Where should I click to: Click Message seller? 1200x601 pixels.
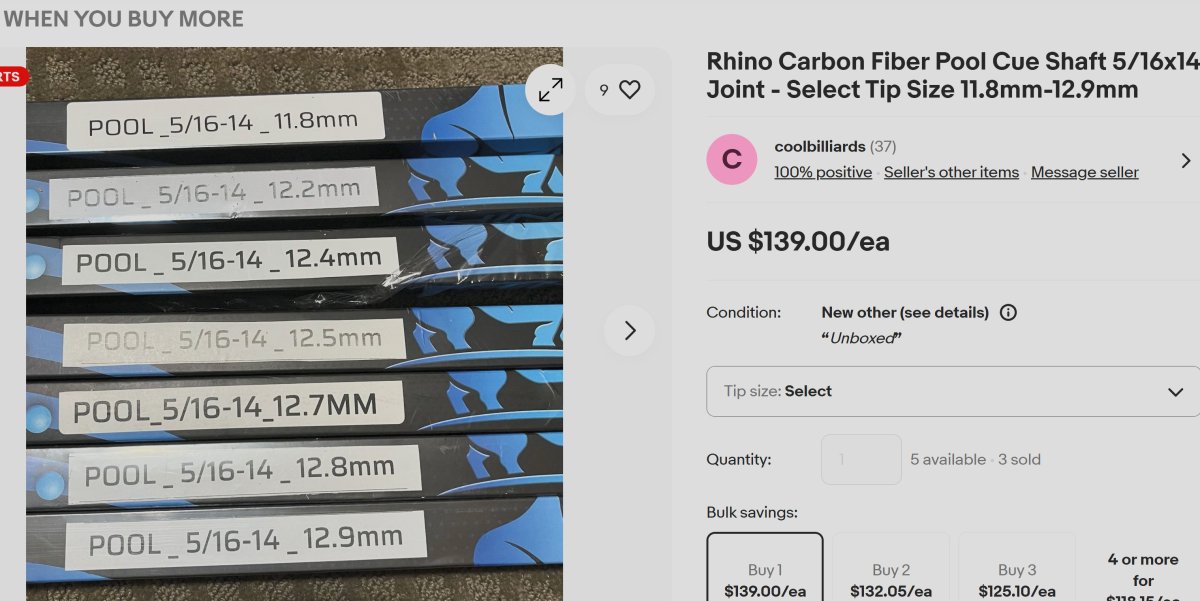(x=1085, y=172)
